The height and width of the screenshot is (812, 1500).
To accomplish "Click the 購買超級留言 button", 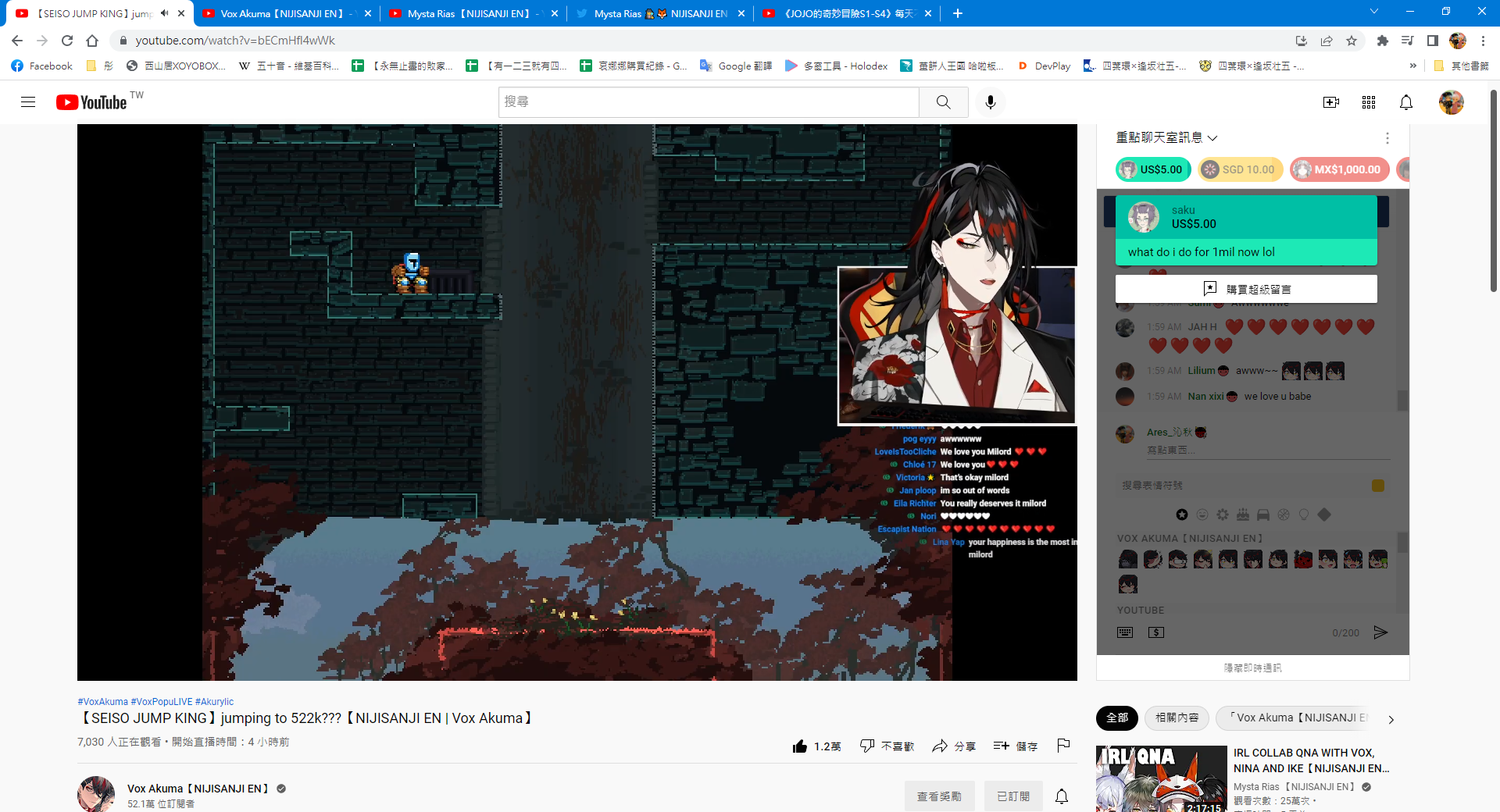I will coord(1246,289).
